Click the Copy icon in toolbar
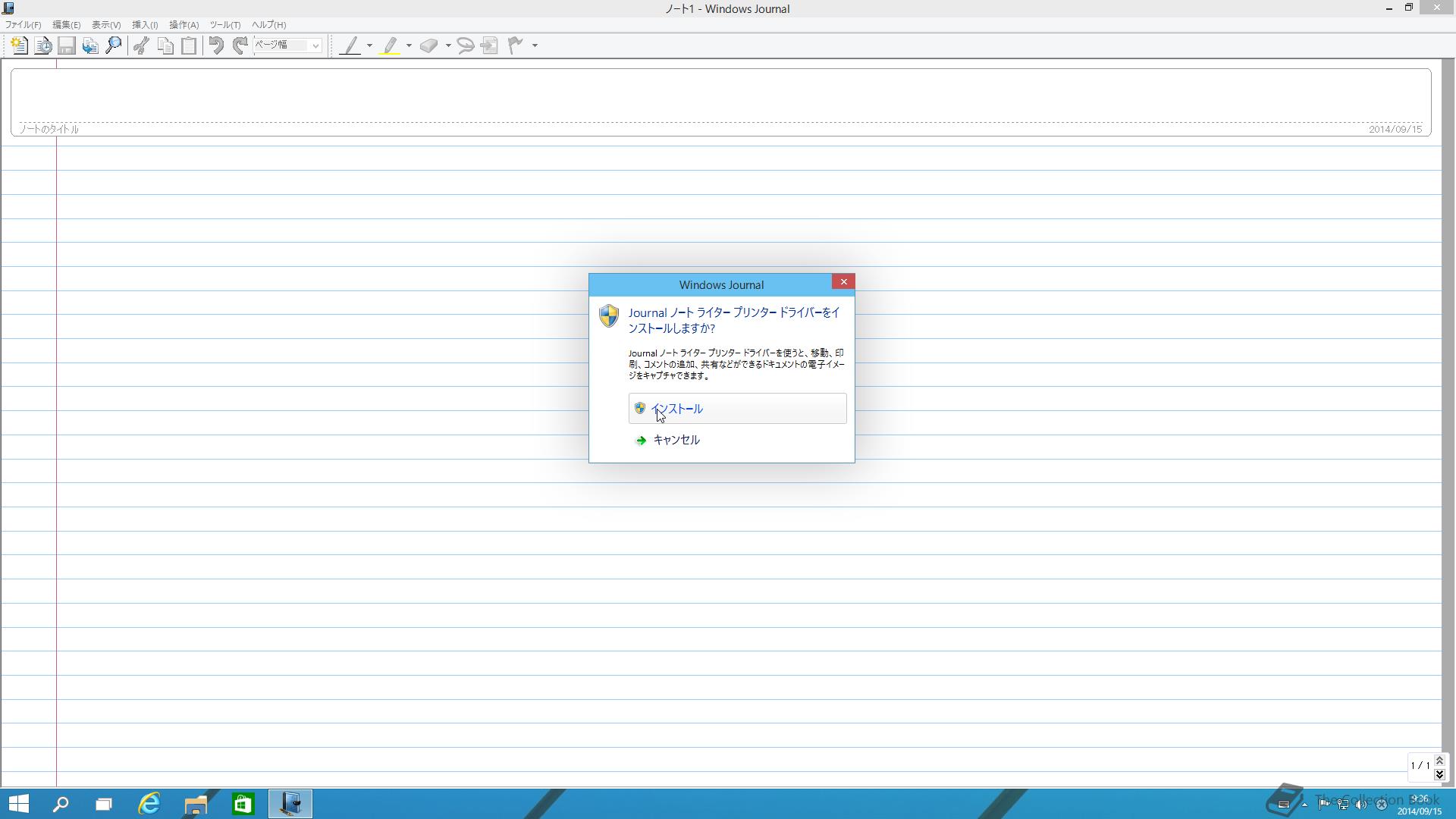Viewport: 1456px width, 819px height. [165, 45]
